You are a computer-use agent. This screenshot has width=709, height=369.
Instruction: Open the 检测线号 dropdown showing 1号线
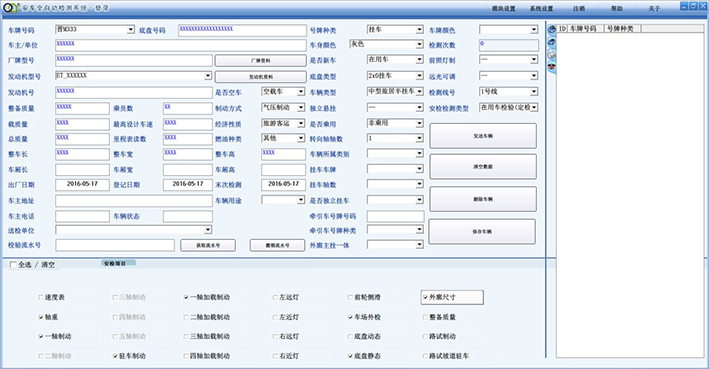coord(534,92)
